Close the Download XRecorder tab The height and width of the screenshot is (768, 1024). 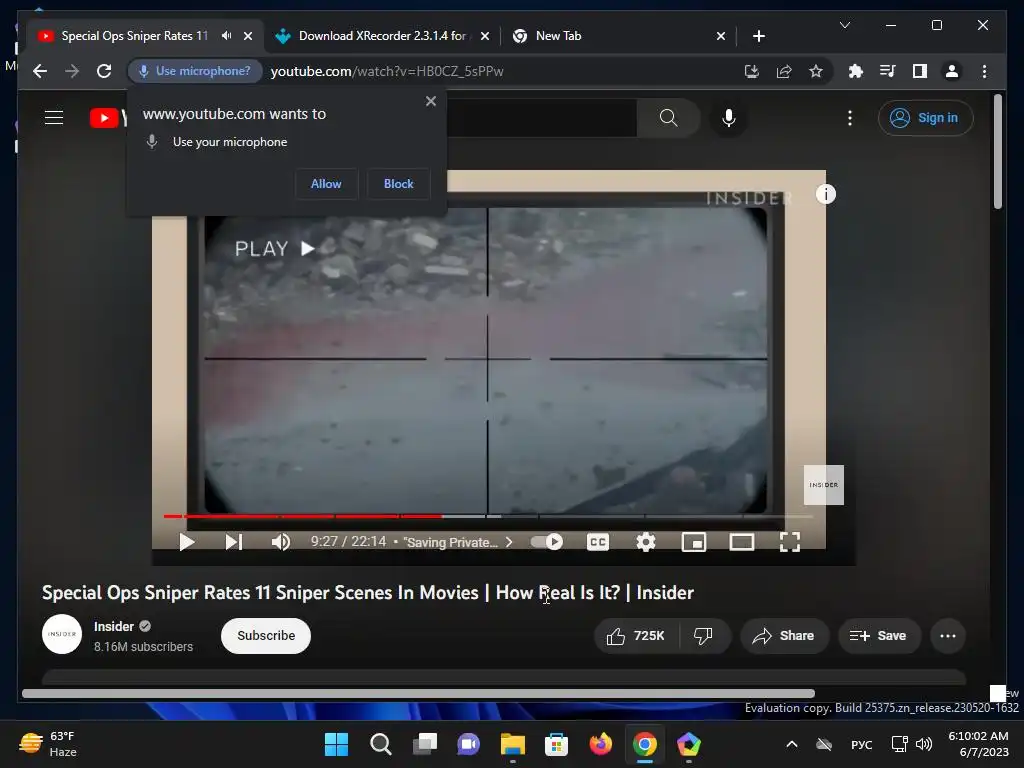tap(485, 36)
